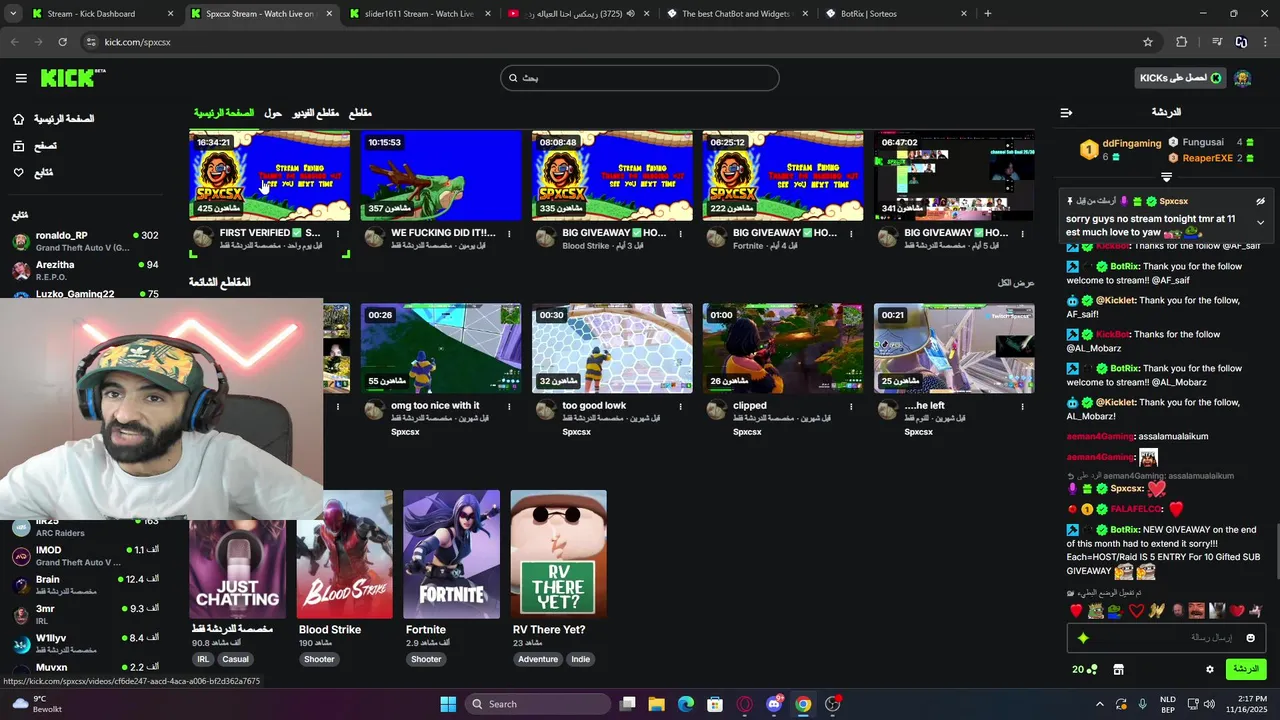Open Arezitha channel in sidebar
Image resolution: width=1280 pixels, height=720 pixels.
pos(85,270)
